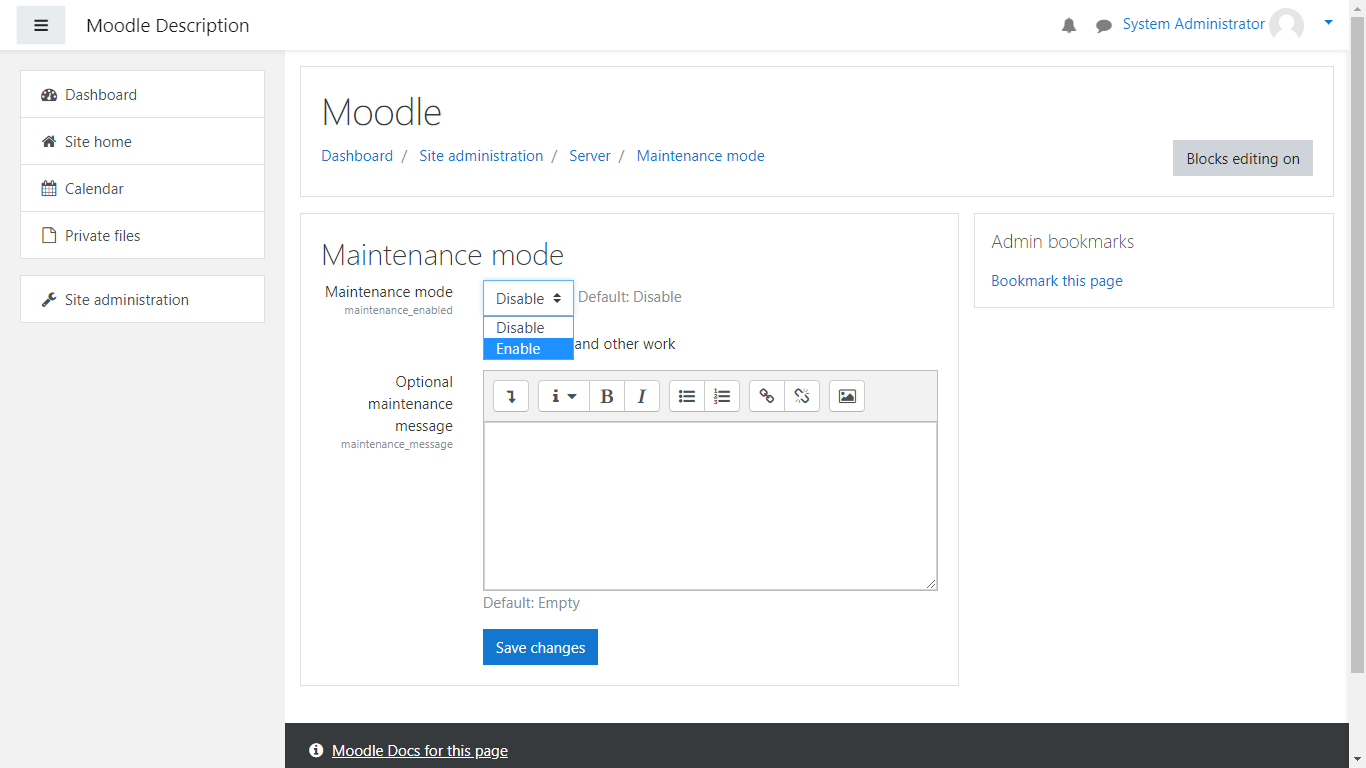Open Calendar from the side navigation

[x=94, y=188]
